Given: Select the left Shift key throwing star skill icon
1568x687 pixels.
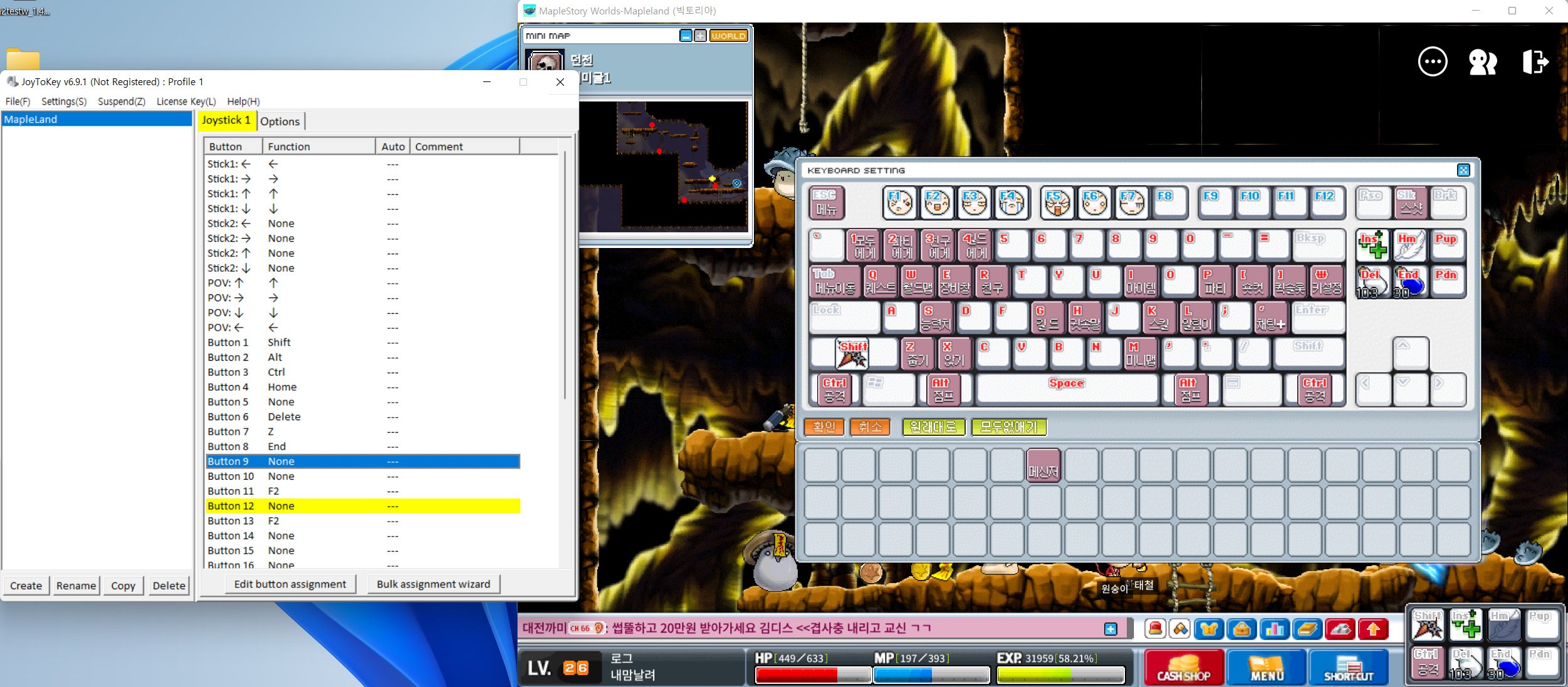Looking at the screenshot, I should 852,354.
